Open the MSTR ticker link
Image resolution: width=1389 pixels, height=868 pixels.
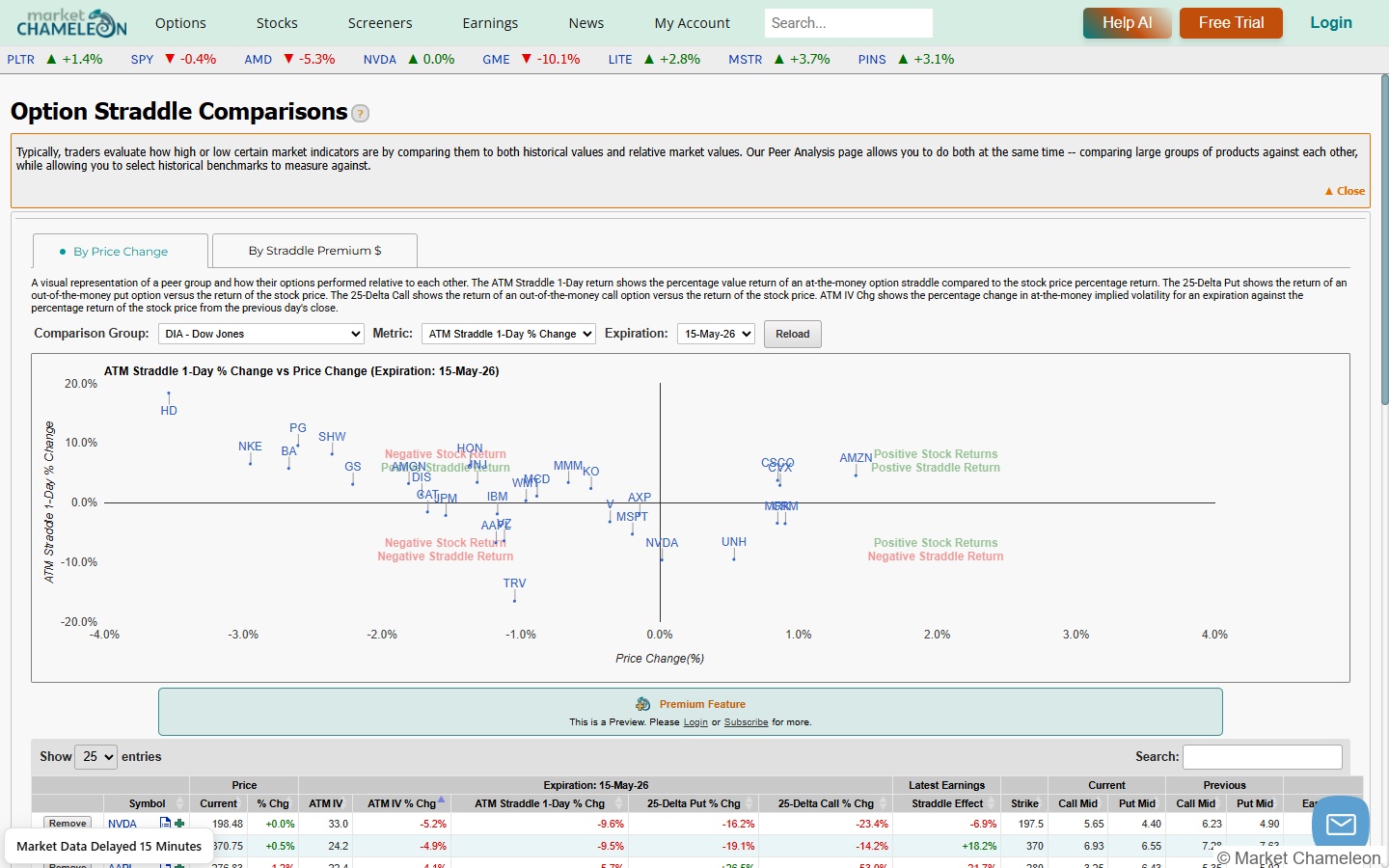[746, 59]
